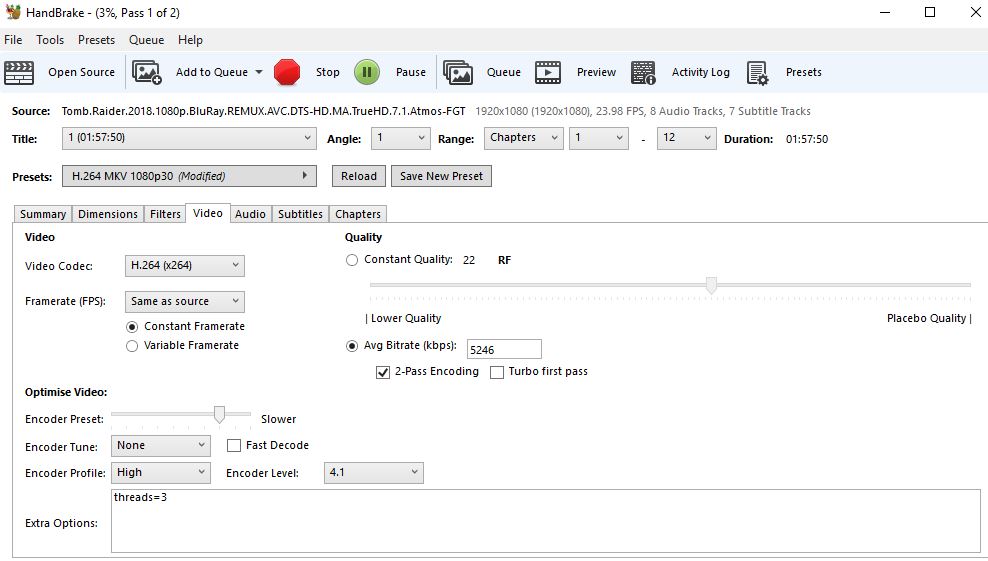Click the Presets document gear icon

[757, 72]
